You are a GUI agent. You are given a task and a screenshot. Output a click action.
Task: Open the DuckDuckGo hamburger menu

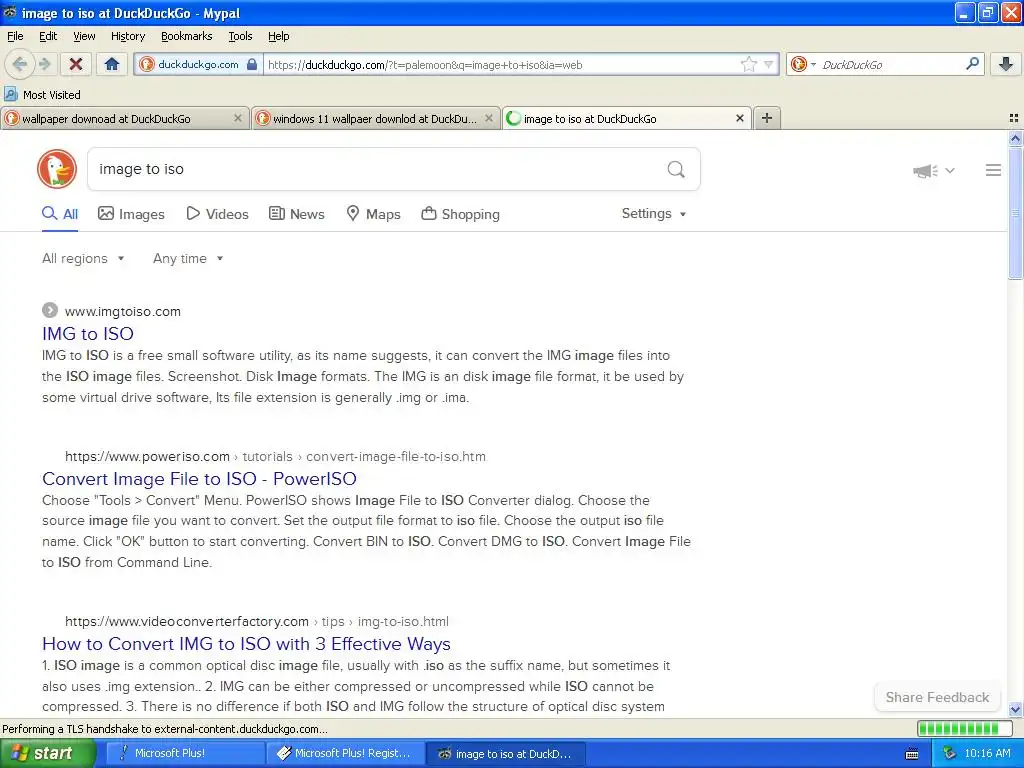pyautogui.click(x=993, y=170)
